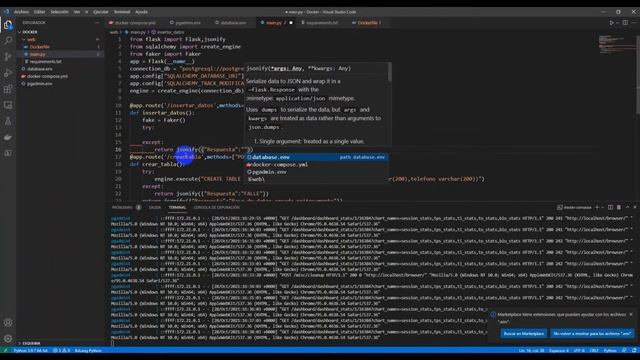Image resolution: width=640 pixels, height=360 pixels.
Task: Open the Testing flask view
Action: click(8, 121)
